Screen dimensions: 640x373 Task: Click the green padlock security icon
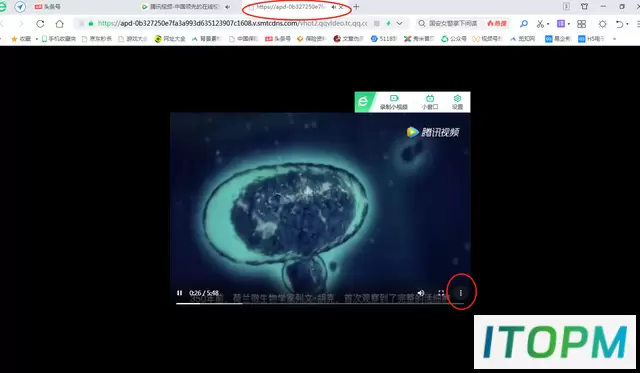point(91,23)
